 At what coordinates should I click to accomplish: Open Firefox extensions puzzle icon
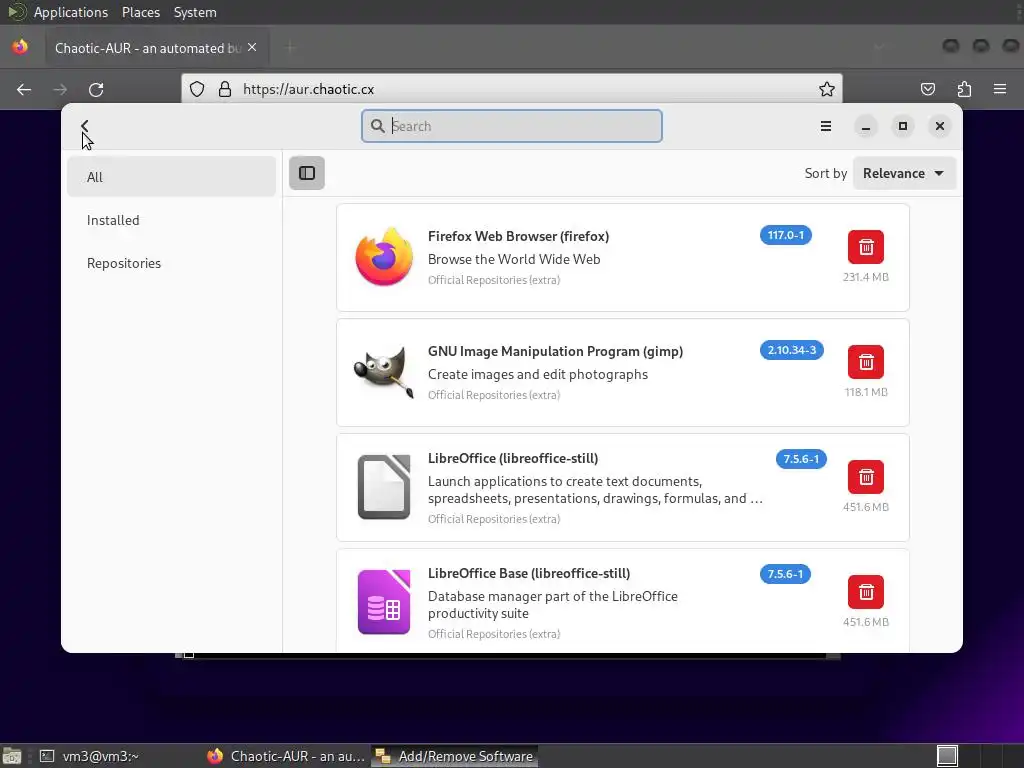964,89
